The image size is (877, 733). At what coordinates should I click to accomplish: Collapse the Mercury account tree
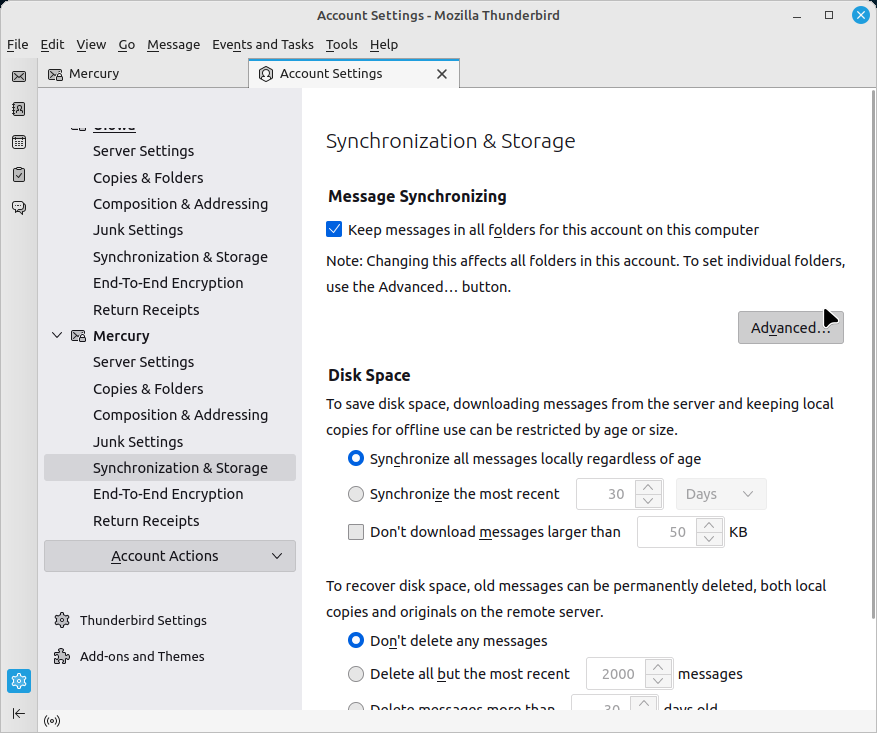[x=57, y=336]
